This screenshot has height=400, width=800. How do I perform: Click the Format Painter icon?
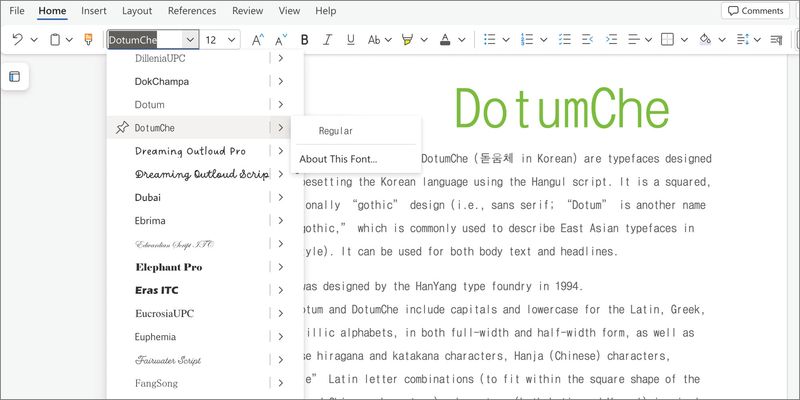(89, 40)
